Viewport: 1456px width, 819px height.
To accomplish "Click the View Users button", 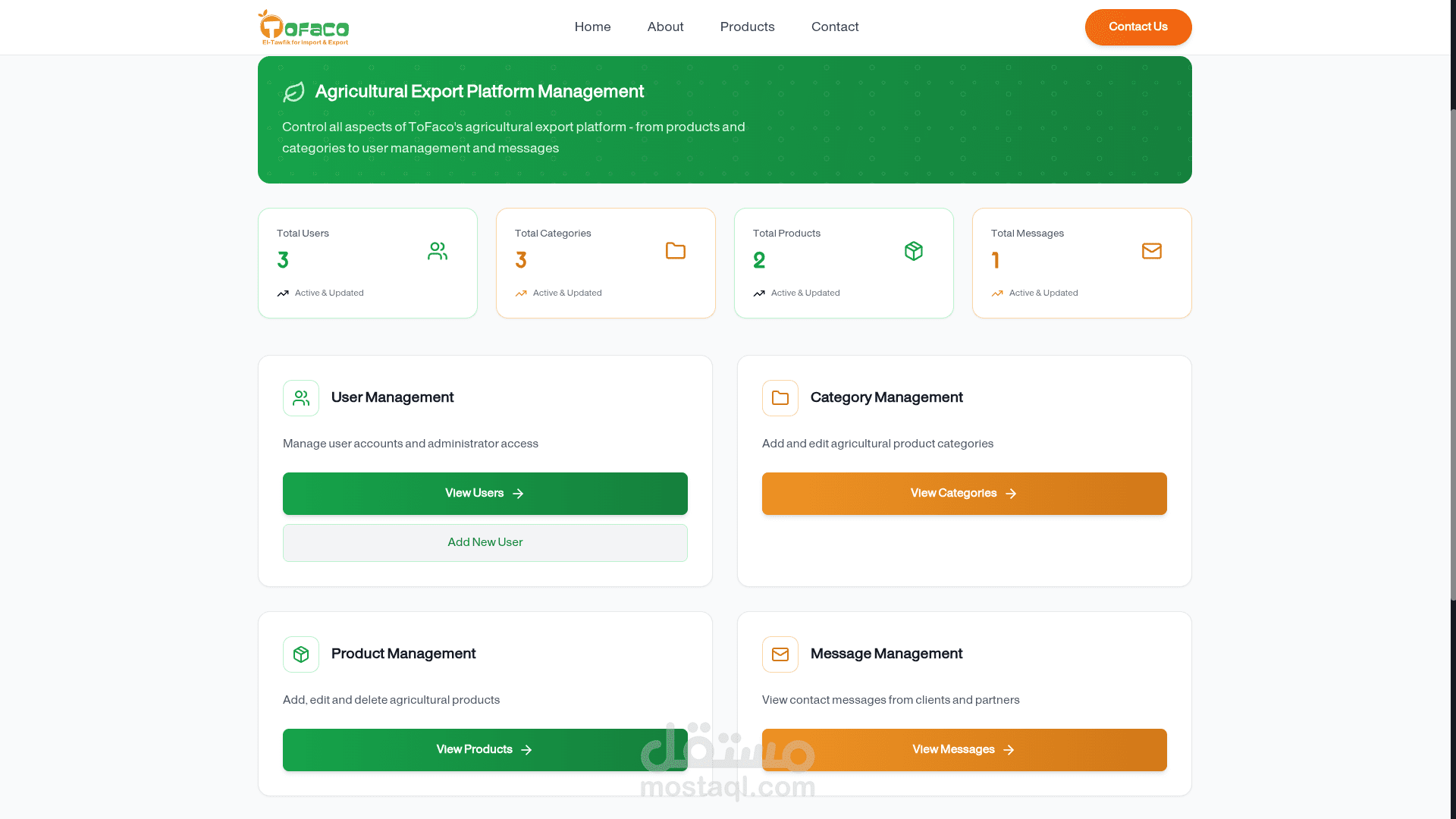I will click(485, 494).
